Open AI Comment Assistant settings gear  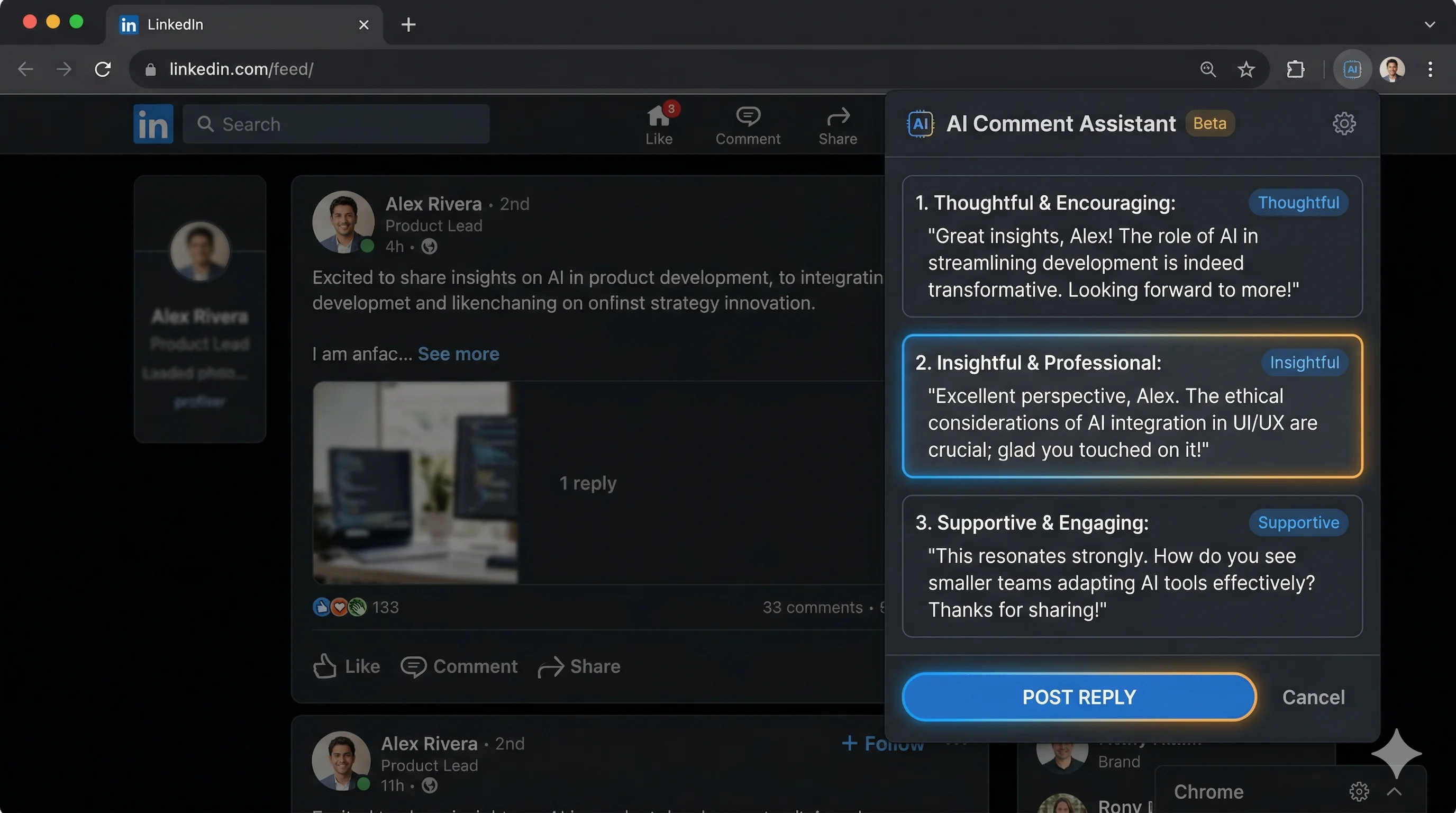click(x=1344, y=123)
